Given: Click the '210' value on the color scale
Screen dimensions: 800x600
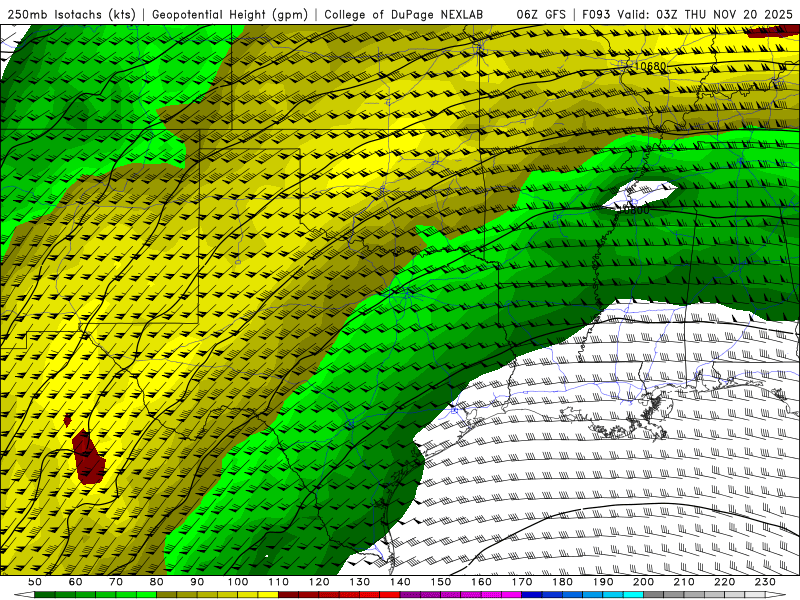Looking at the screenshot, I should (x=684, y=582).
